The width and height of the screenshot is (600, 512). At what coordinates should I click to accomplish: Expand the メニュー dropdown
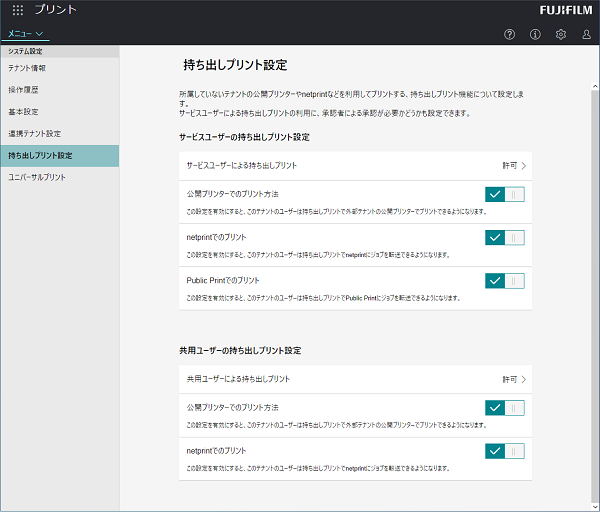pos(25,34)
